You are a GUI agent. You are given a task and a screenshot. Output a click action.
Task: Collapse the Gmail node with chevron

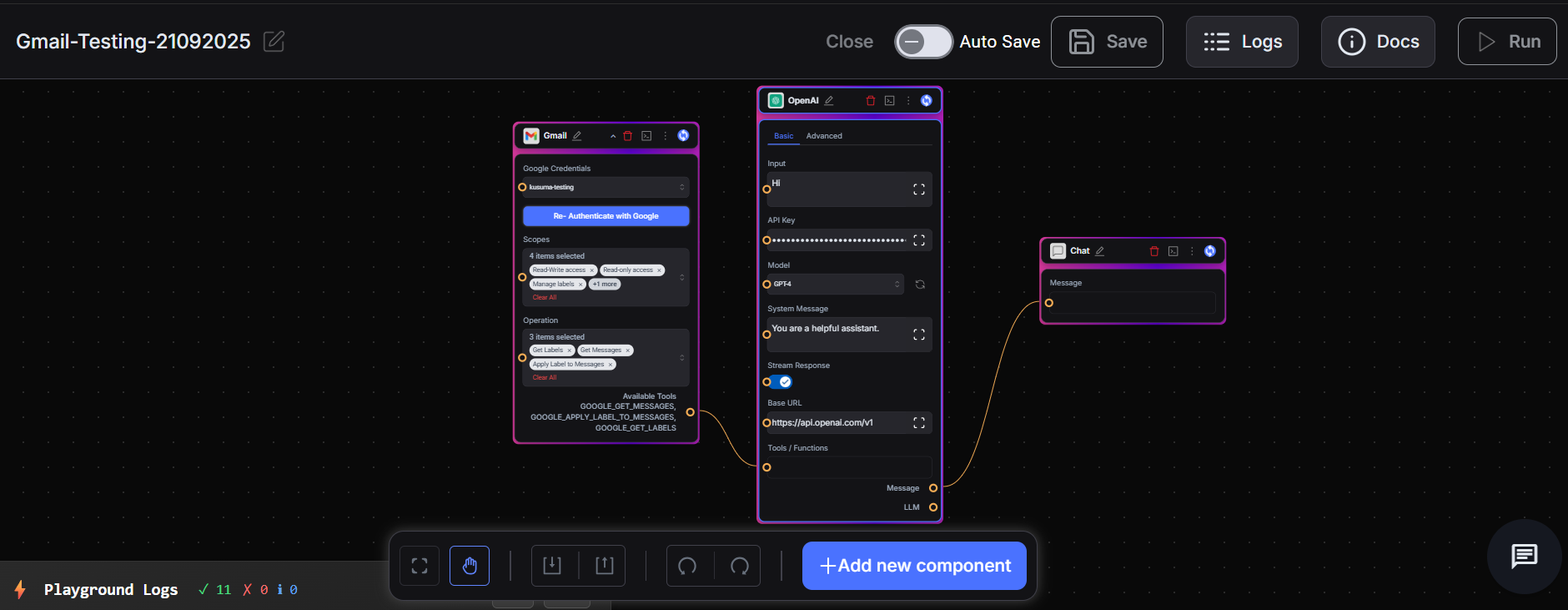point(613,136)
